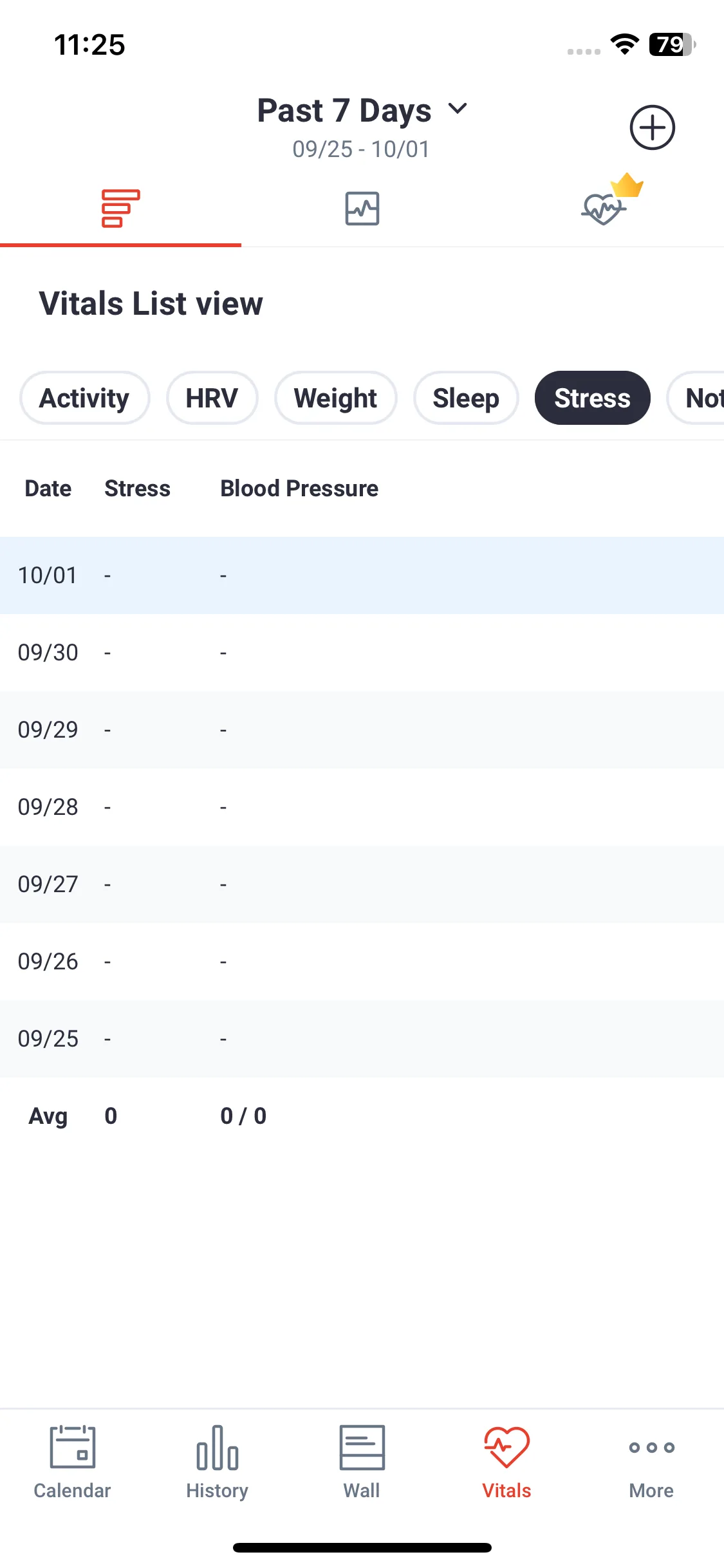The width and height of the screenshot is (724, 1568).
Task: Expand the Past 7 Days chevron
Action: [x=458, y=109]
